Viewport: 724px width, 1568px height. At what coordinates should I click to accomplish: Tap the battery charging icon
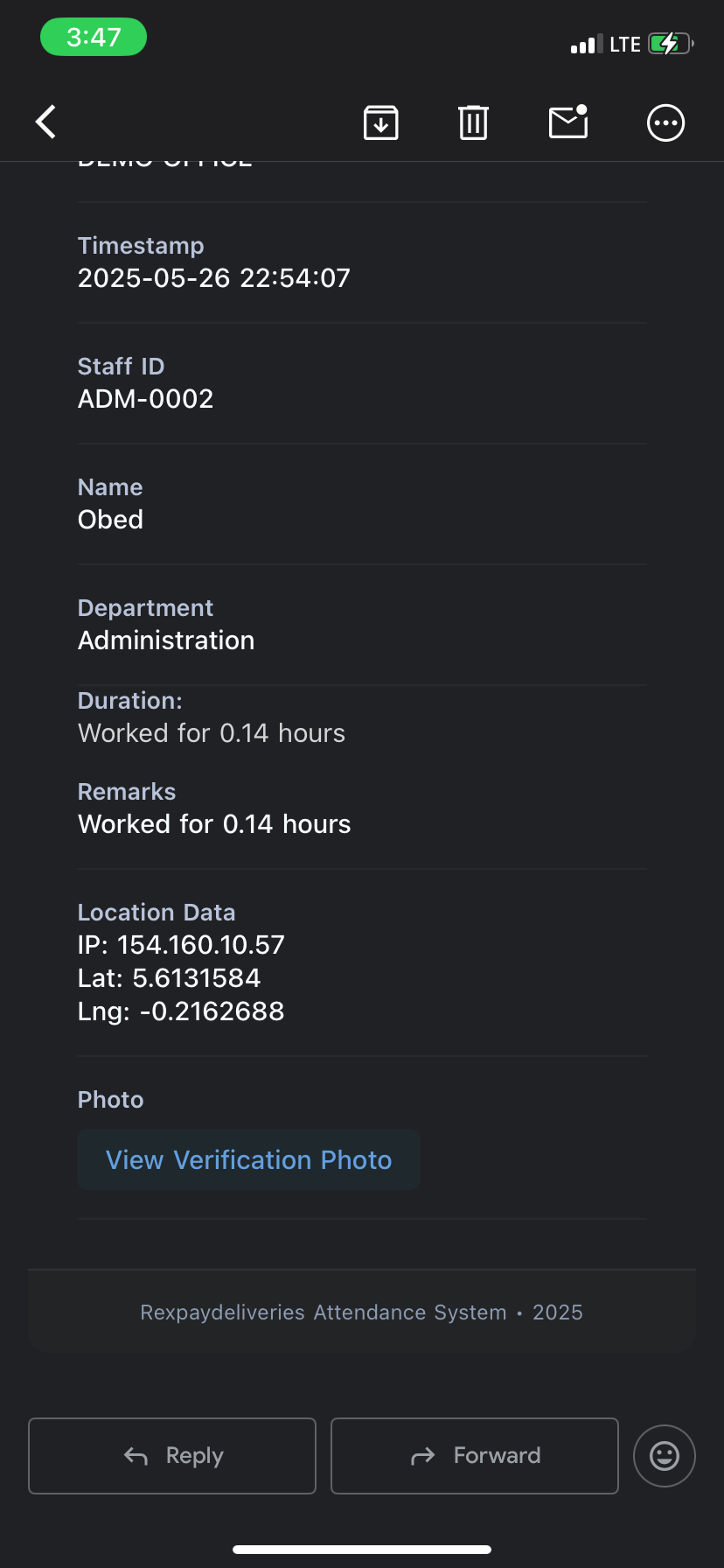coord(671,44)
